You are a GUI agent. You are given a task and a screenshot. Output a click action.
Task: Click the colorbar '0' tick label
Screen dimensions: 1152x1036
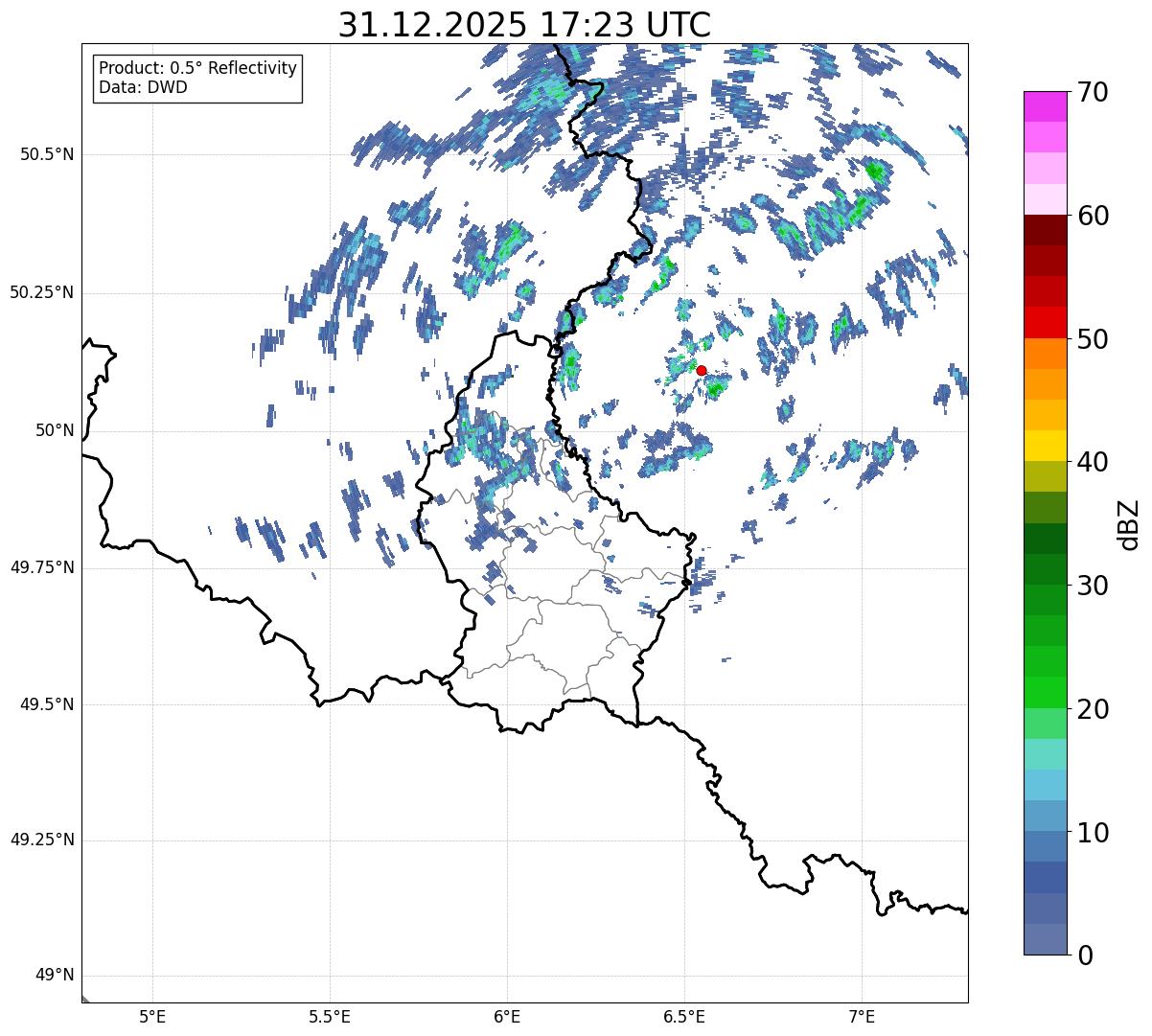point(1084,955)
